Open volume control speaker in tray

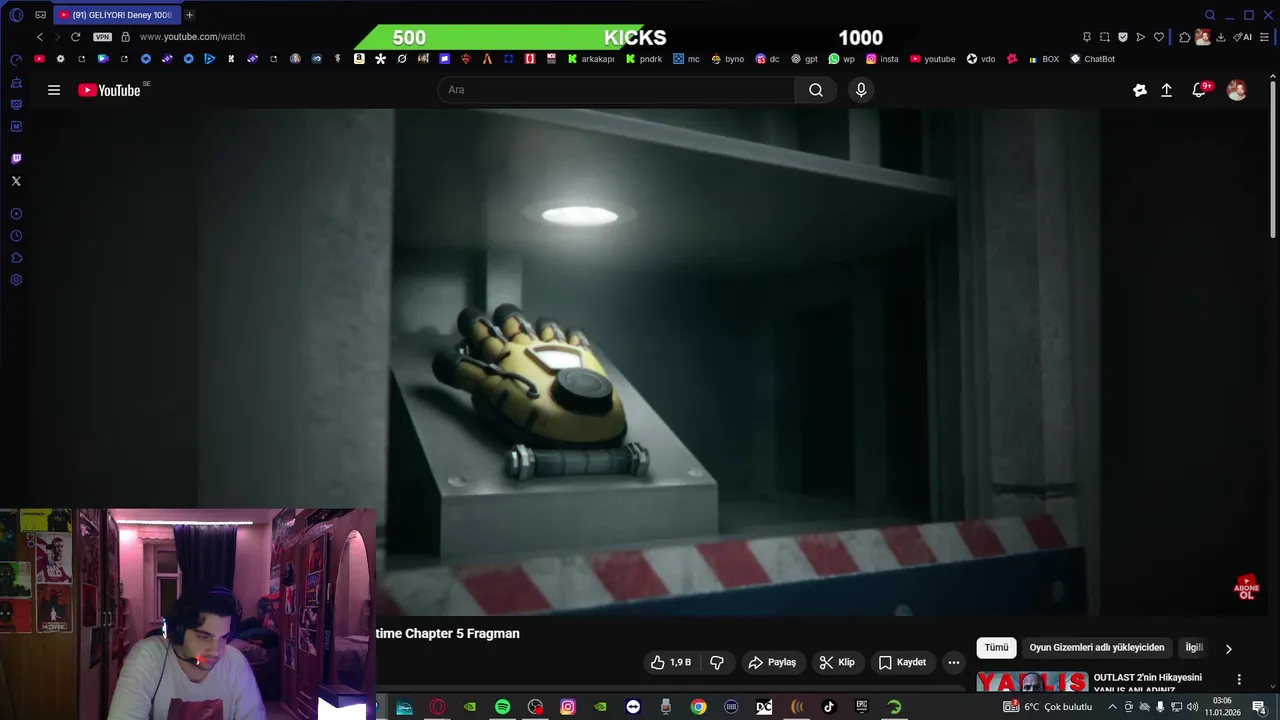tap(1192, 707)
